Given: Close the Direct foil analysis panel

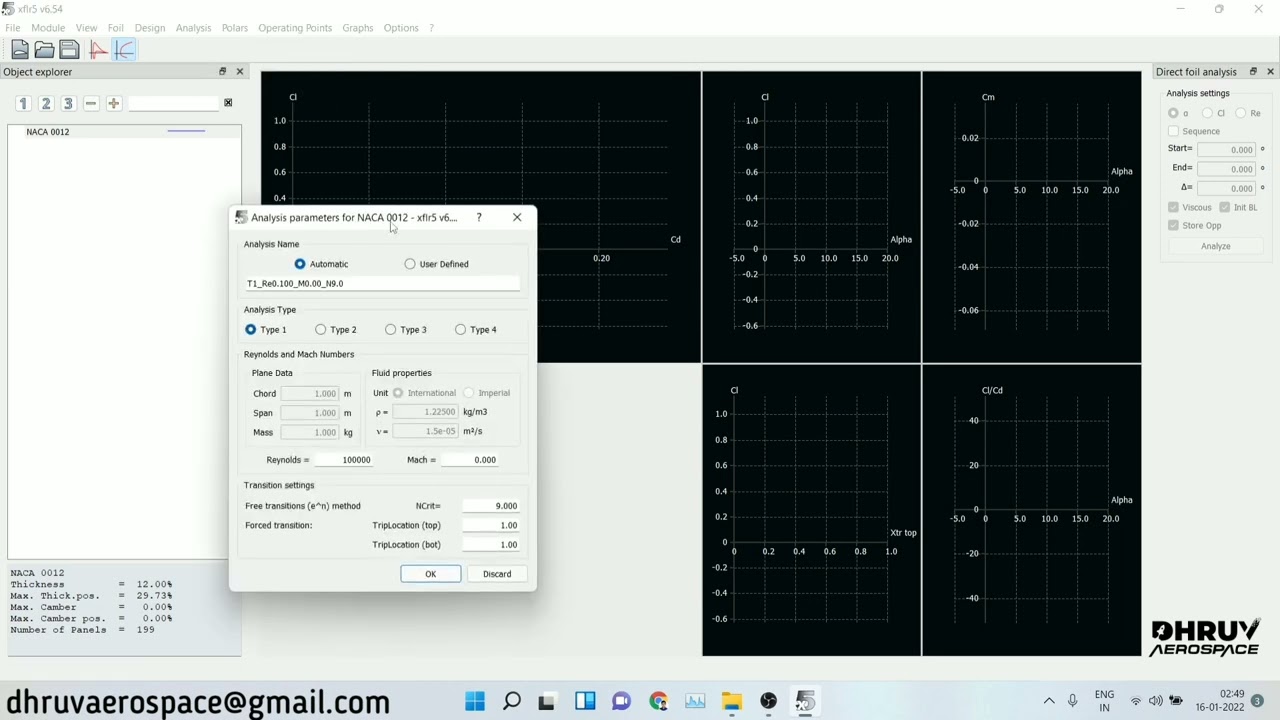Looking at the screenshot, I should point(1270,72).
